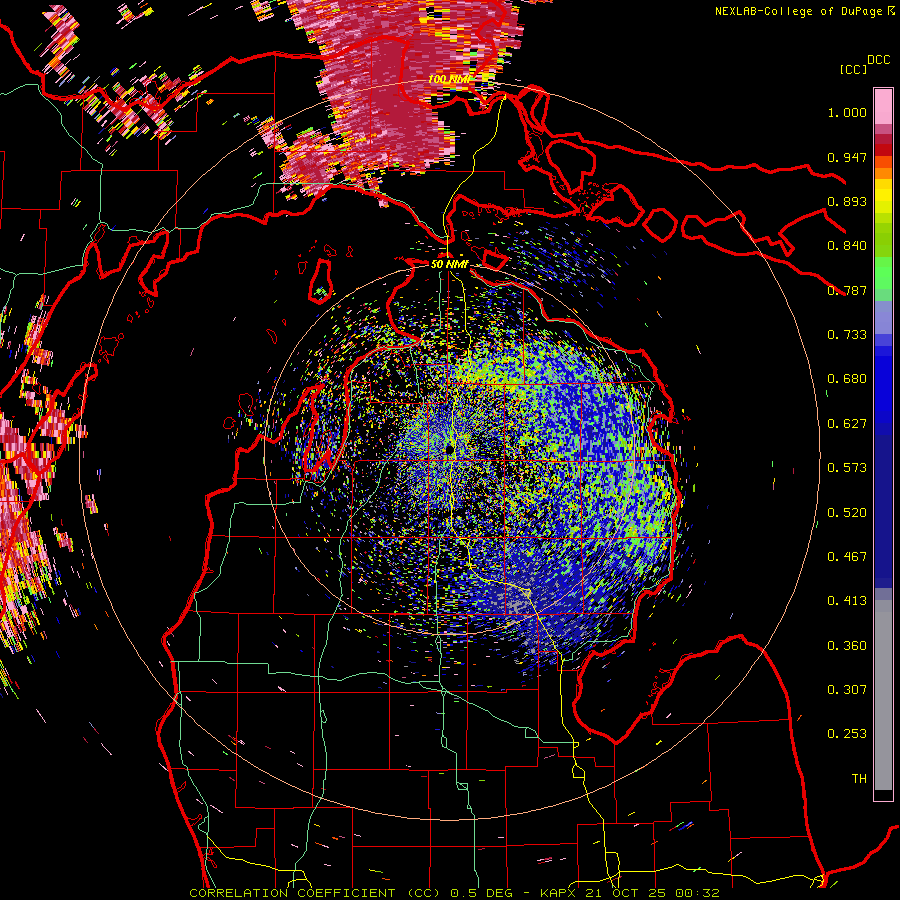Click the black radar site dot at the map center

click(x=449, y=449)
